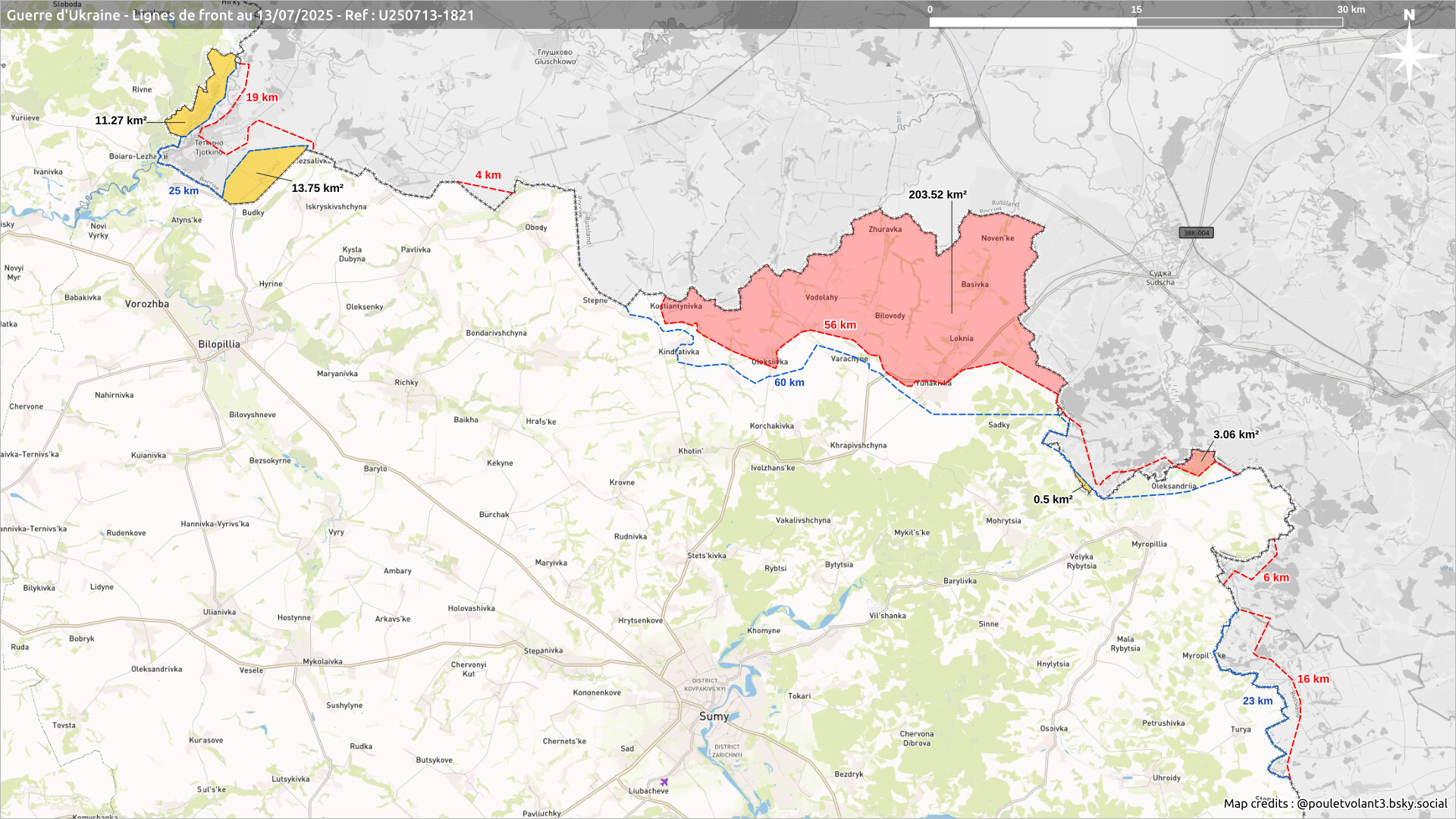
Task: Click the Obody village label
Action: pyautogui.click(x=536, y=227)
